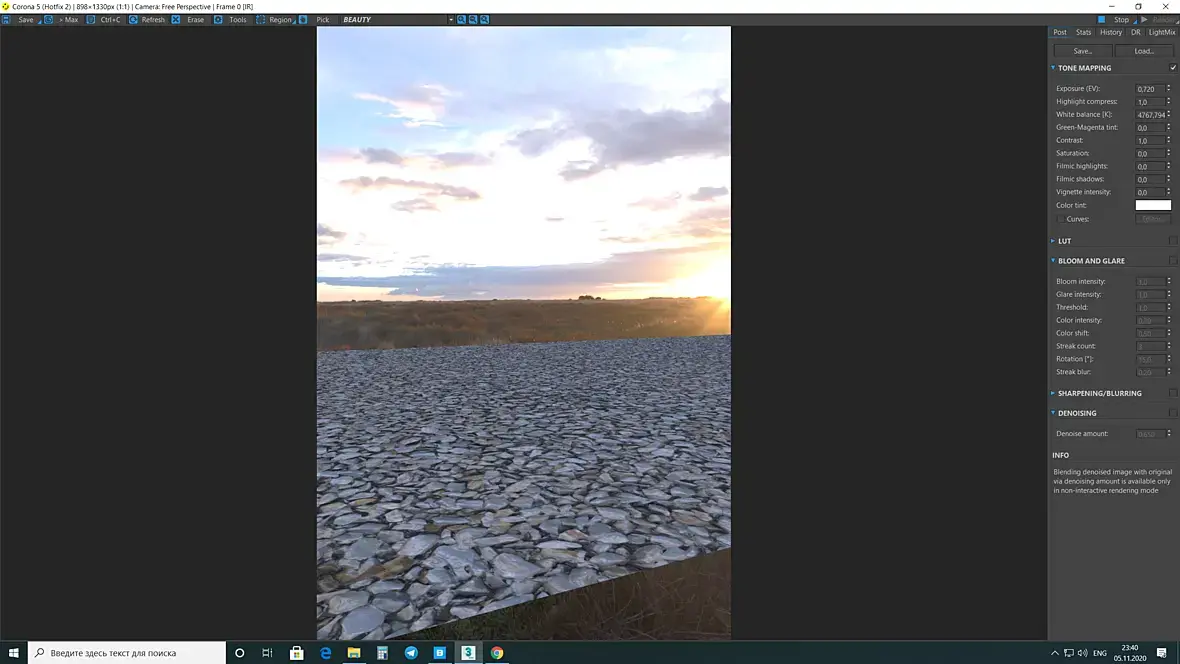The width and height of the screenshot is (1180, 664).
Task: Click the Saturation value field
Action: pyautogui.click(x=1150, y=154)
